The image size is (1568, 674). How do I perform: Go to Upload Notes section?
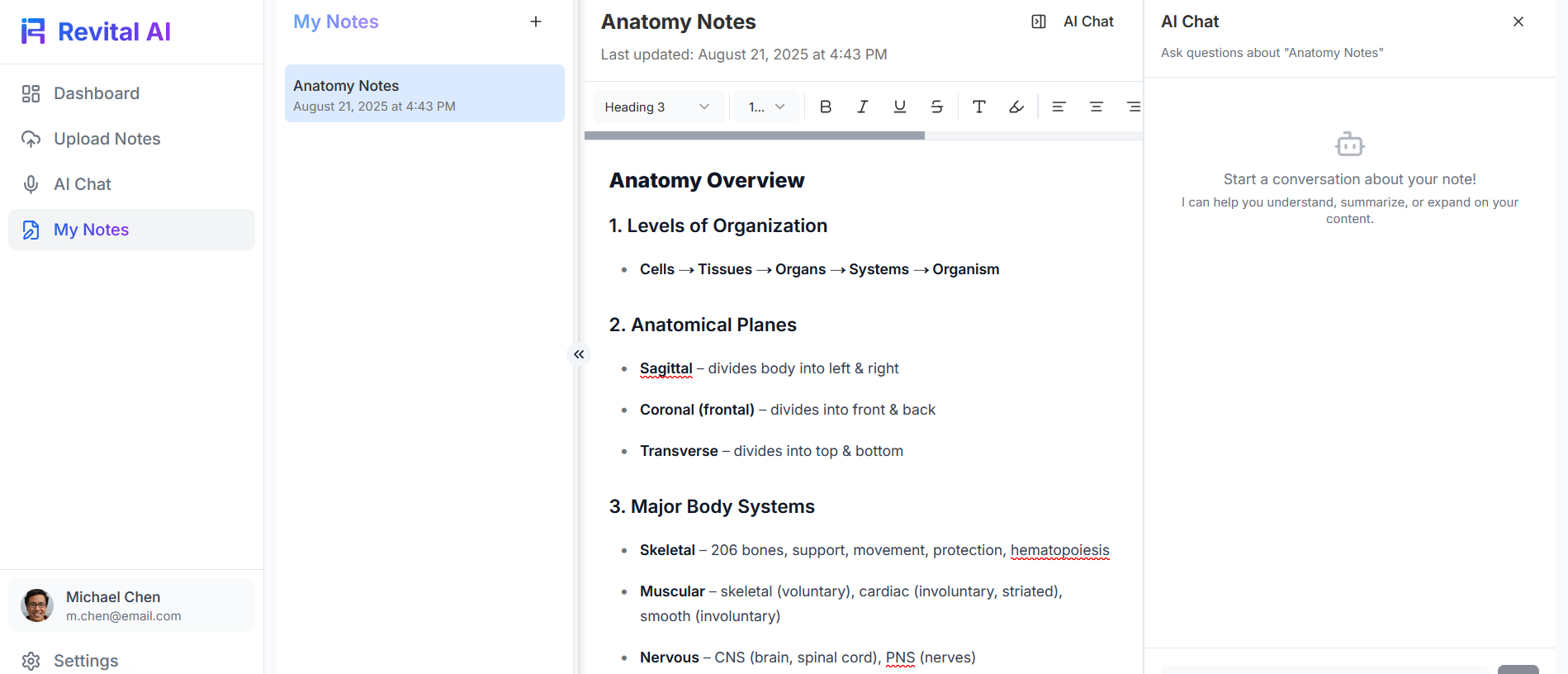tap(107, 139)
